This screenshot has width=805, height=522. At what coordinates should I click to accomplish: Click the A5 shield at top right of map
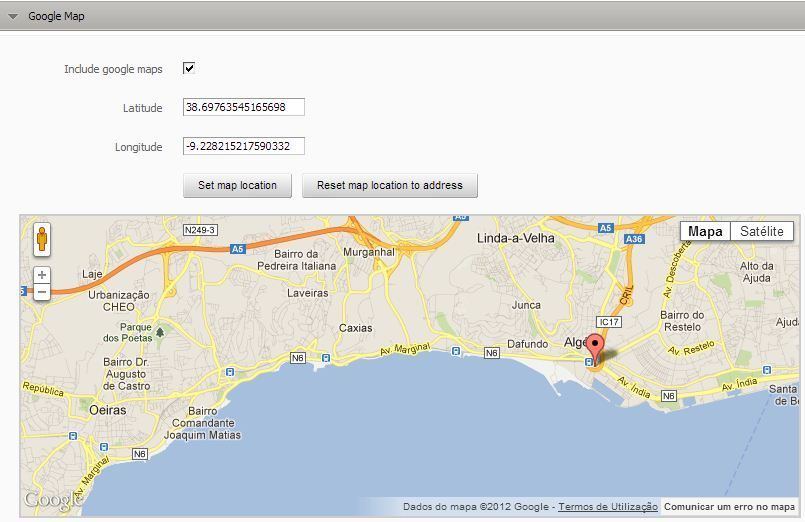606,228
